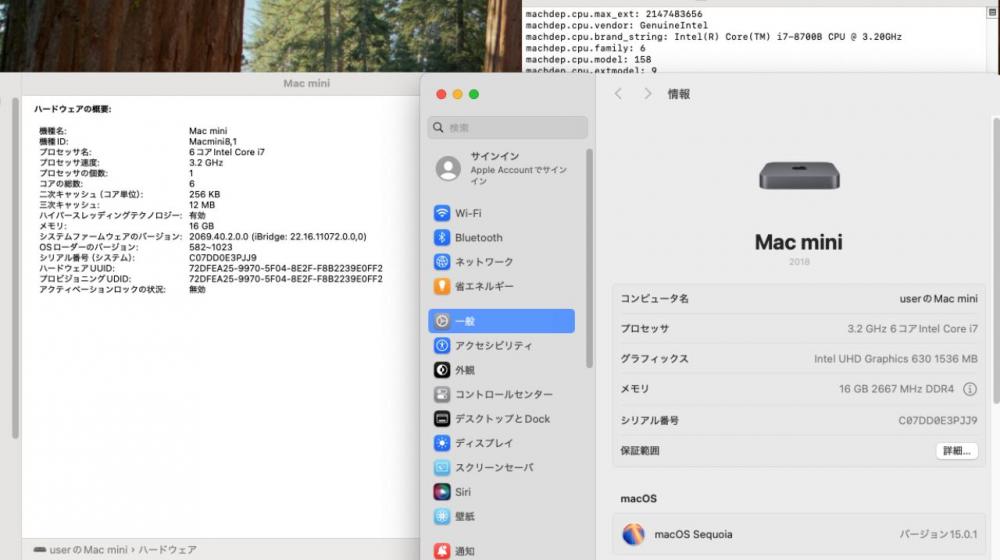Viewport: 1000px width, 560px height.
Task: Click the コントロールセンター icon
Action: tap(442, 394)
